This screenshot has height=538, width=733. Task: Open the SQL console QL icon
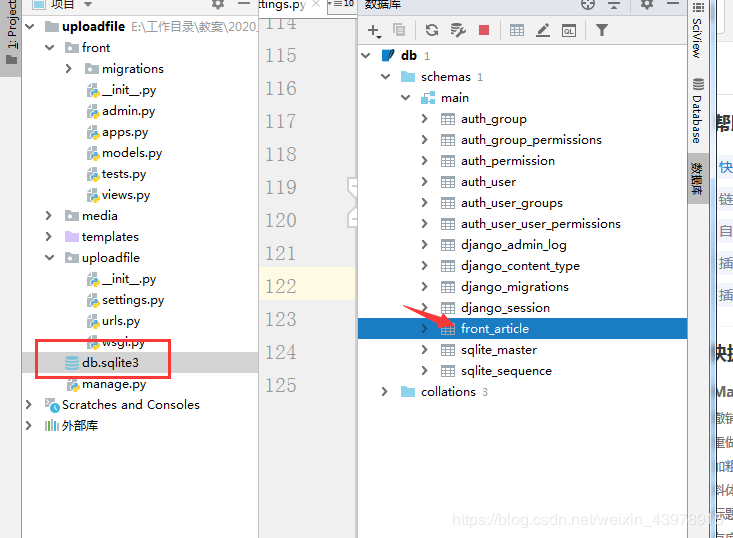click(568, 31)
